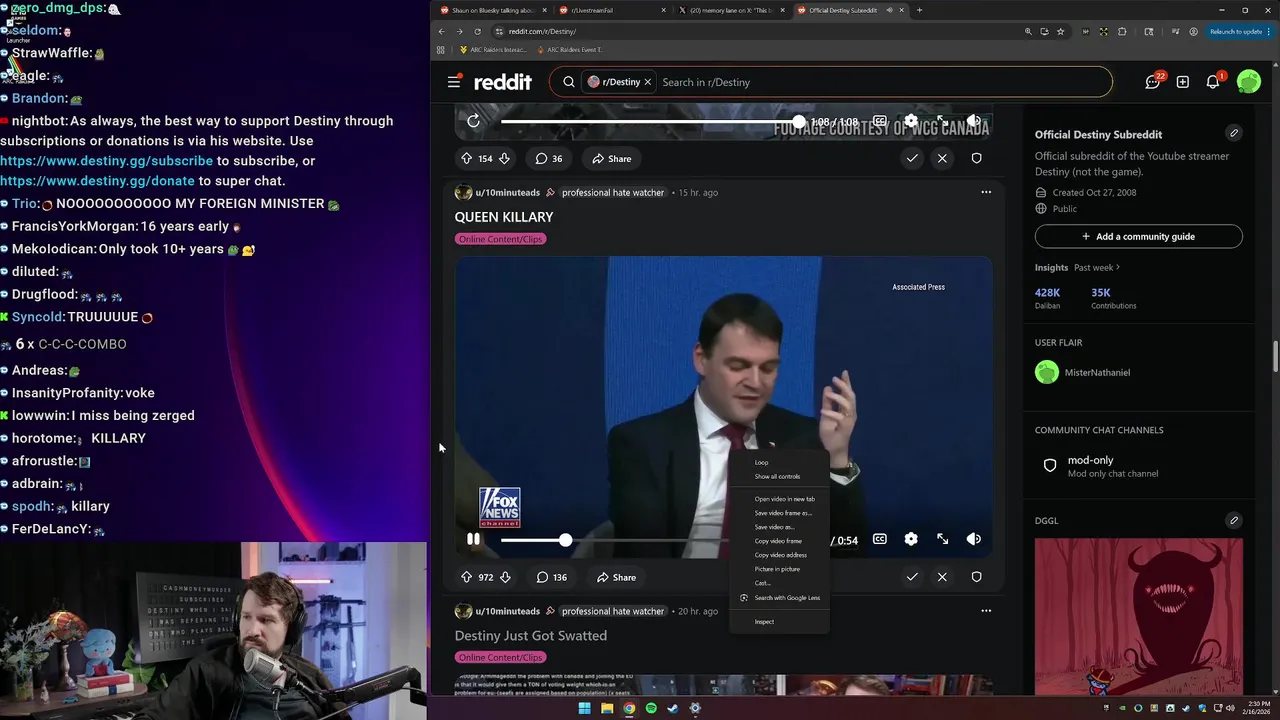The image size is (1280, 720).
Task: Open overflow menu for Destiny Just Got Swatted
Action: (986, 611)
